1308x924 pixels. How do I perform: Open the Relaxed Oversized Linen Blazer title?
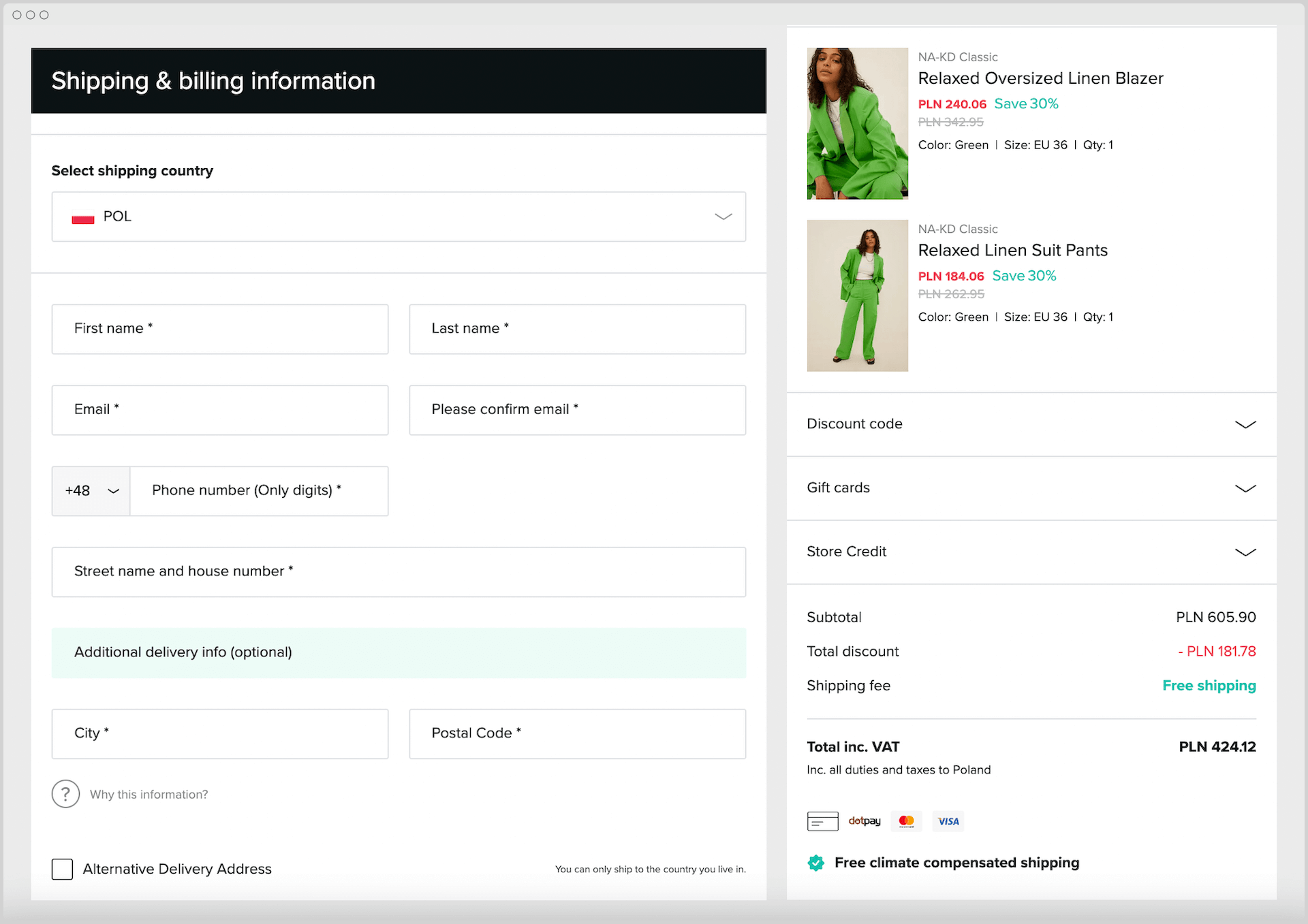pyautogui.click(x=1040, y=78)
